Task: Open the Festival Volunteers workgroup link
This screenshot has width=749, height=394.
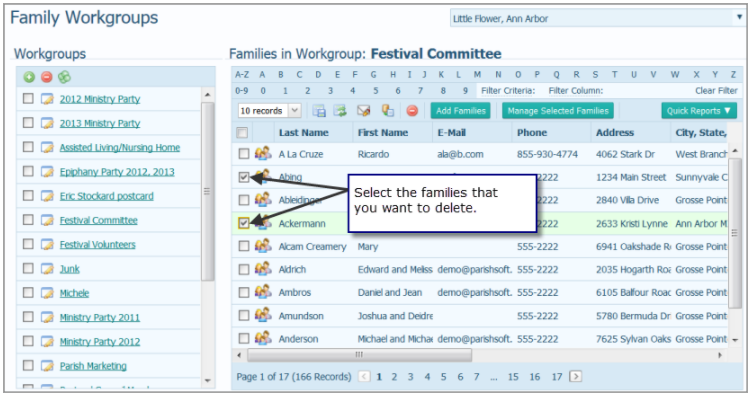Action: 97,245
